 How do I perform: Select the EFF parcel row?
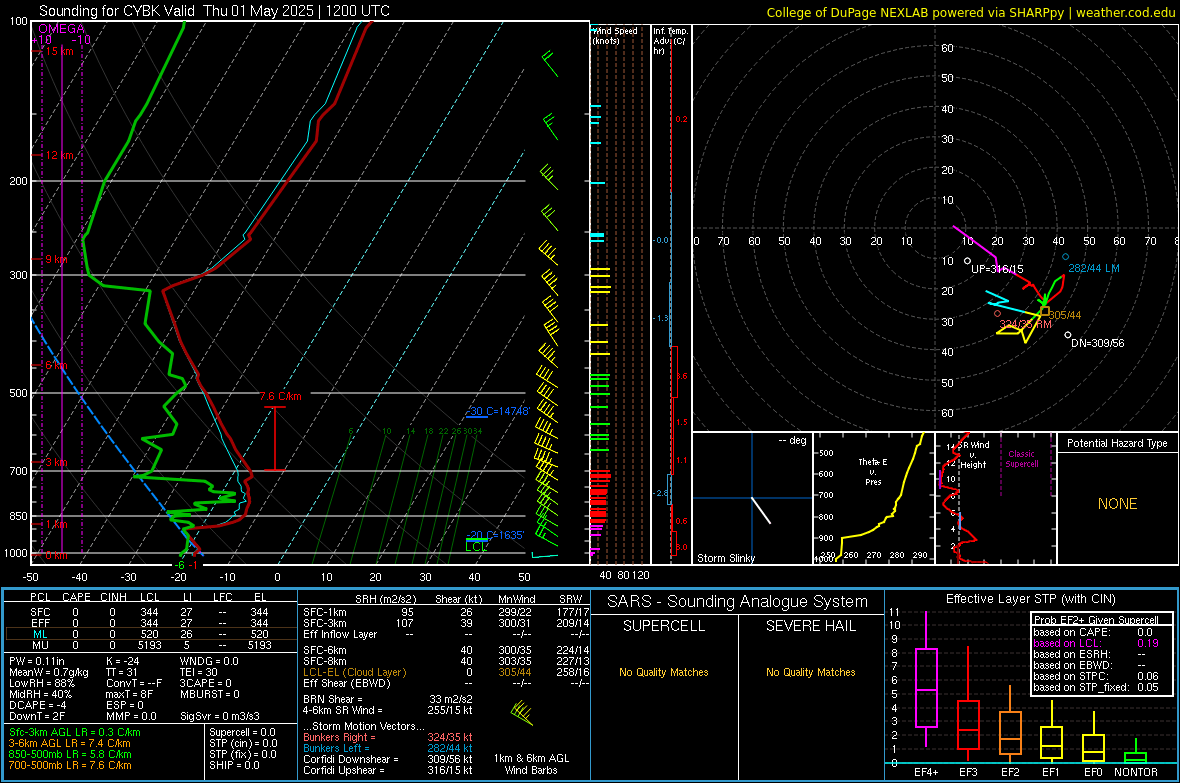(151, 623)
